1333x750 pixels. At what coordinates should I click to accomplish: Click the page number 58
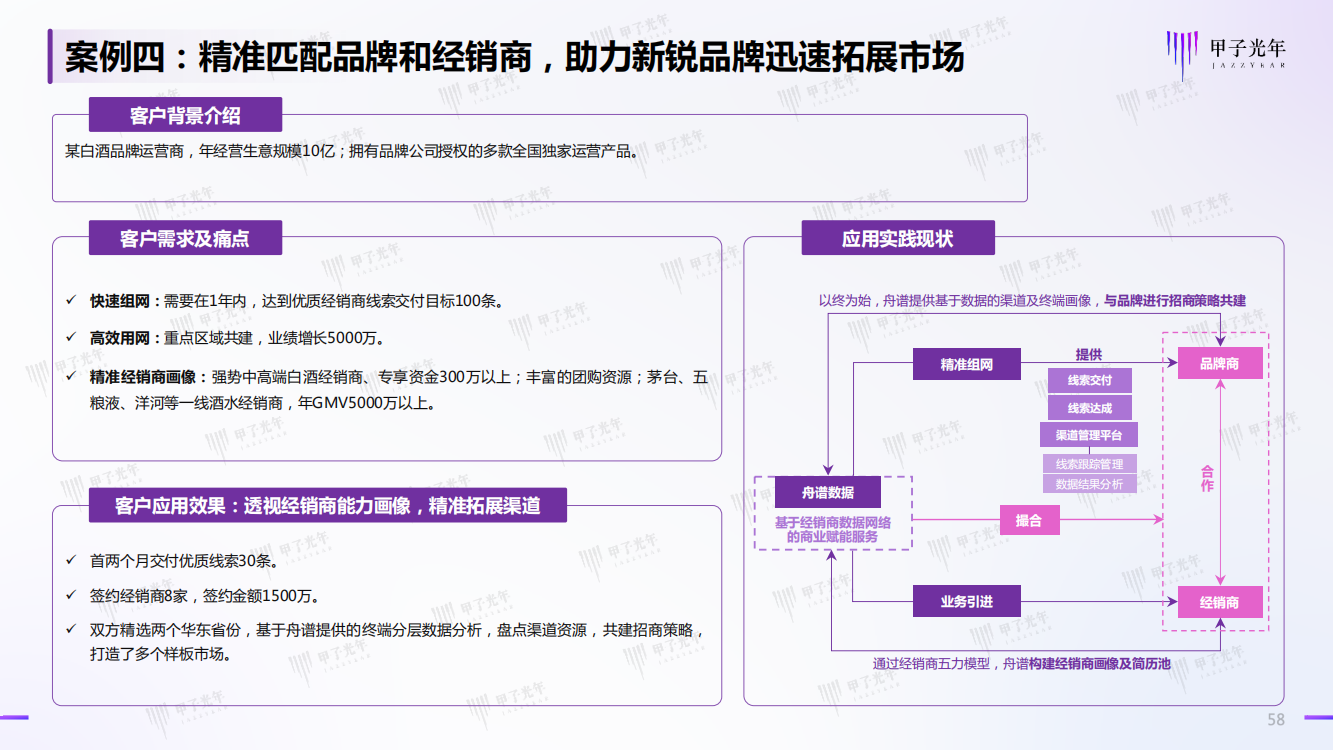1276,721
